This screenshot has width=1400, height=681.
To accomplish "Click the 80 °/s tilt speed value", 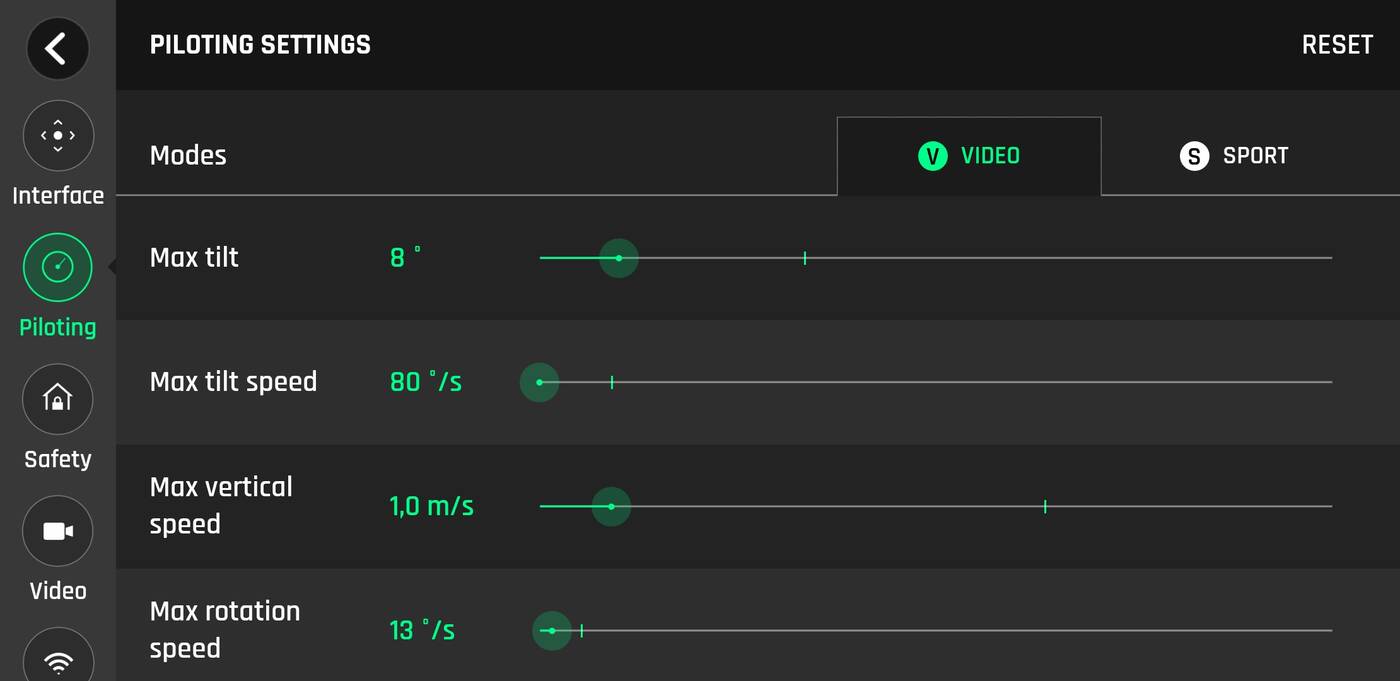I will 425,382.
